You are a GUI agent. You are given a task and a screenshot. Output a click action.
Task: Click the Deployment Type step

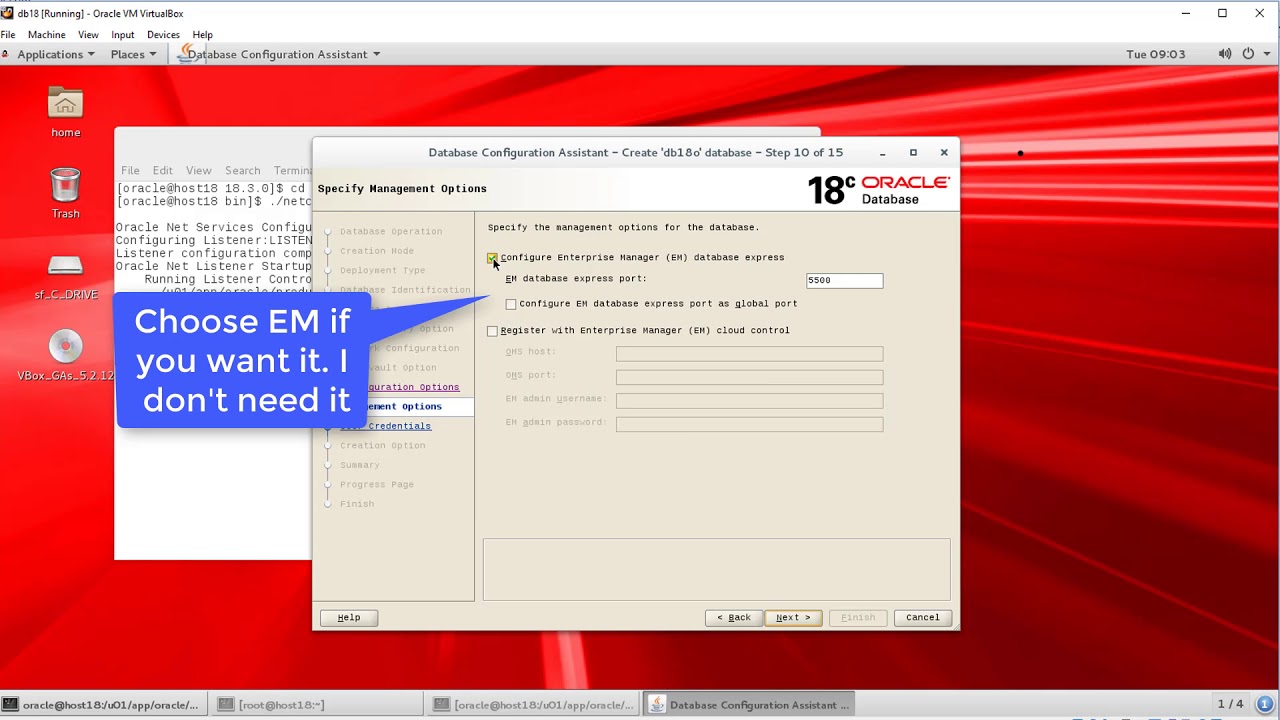382,270
